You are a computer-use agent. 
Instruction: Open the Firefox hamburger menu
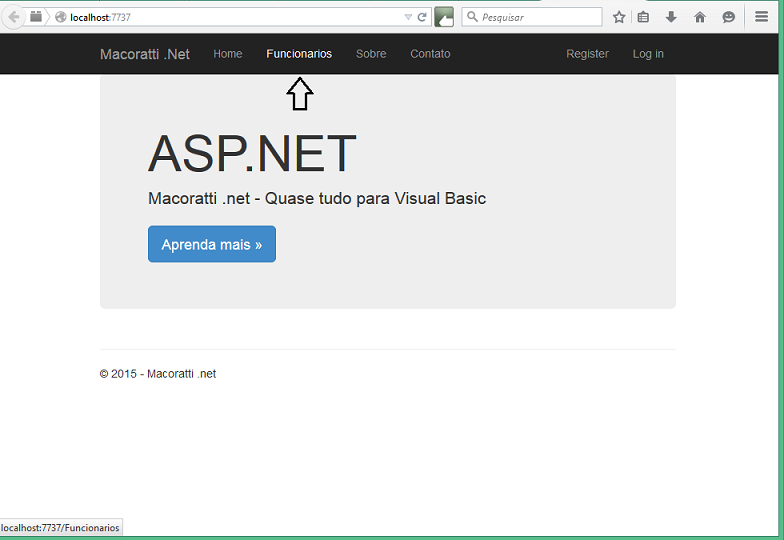[762, 17]
